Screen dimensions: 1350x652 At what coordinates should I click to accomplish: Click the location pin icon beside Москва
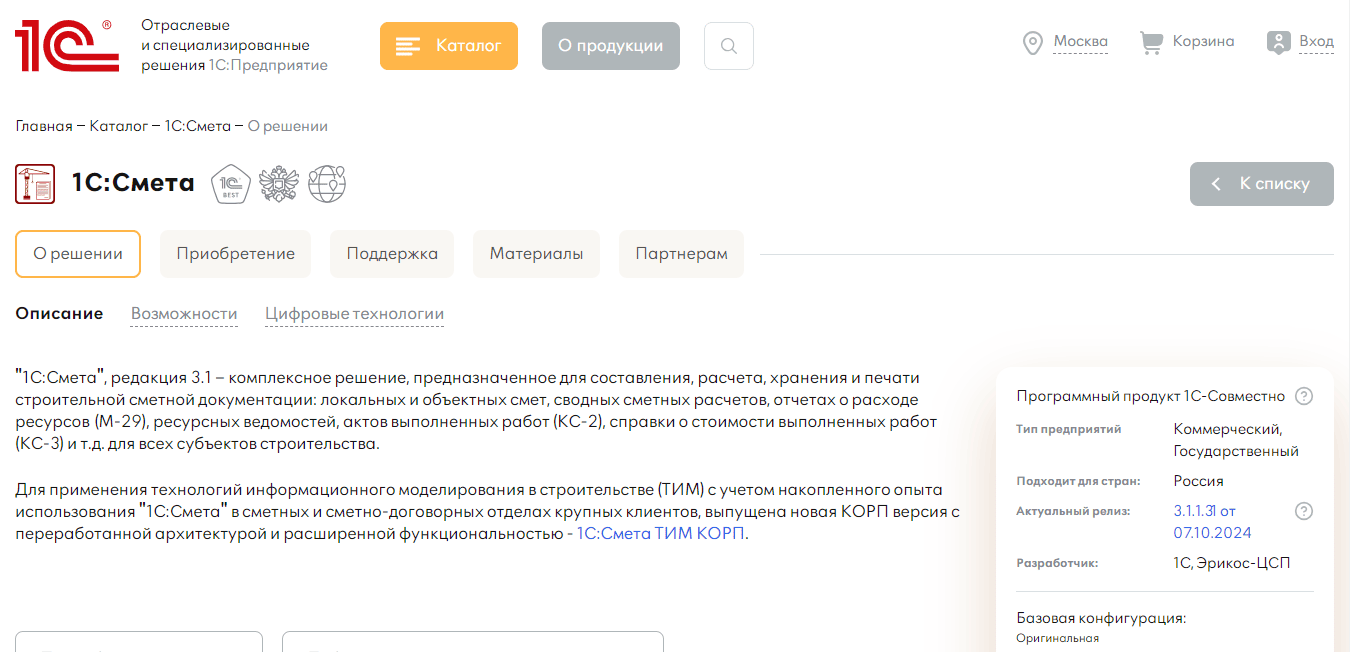[x=1033, y=43]
